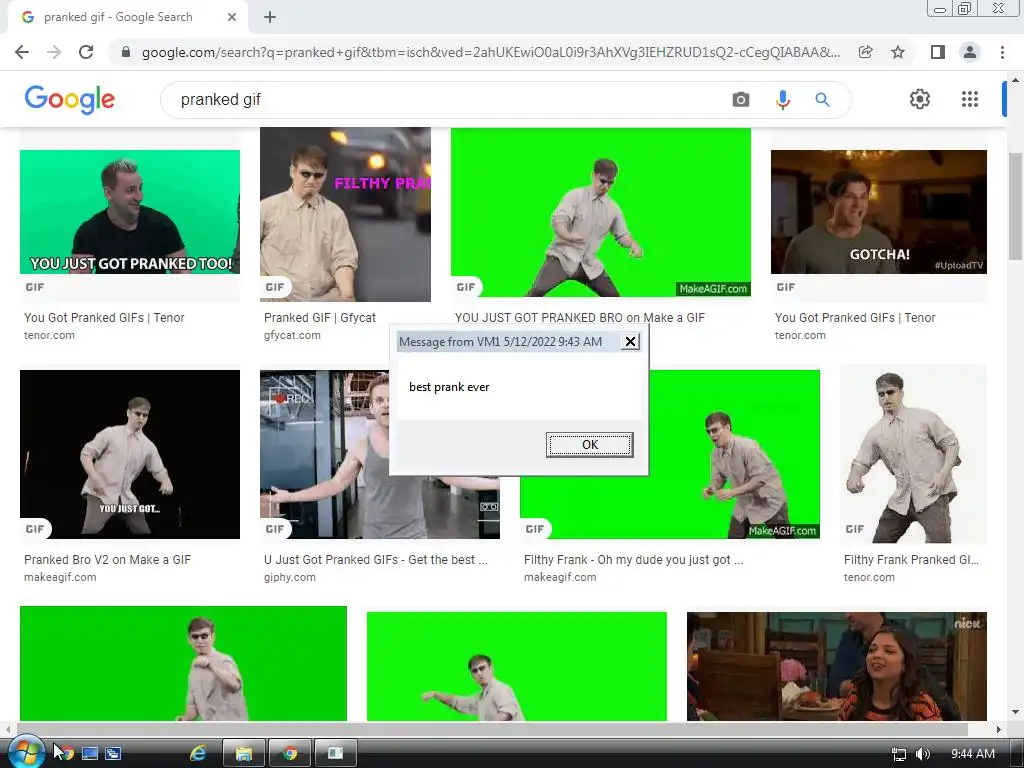Search by image with camera icon
Viewport: 1024px width, 768px height.
coord(741,100)
